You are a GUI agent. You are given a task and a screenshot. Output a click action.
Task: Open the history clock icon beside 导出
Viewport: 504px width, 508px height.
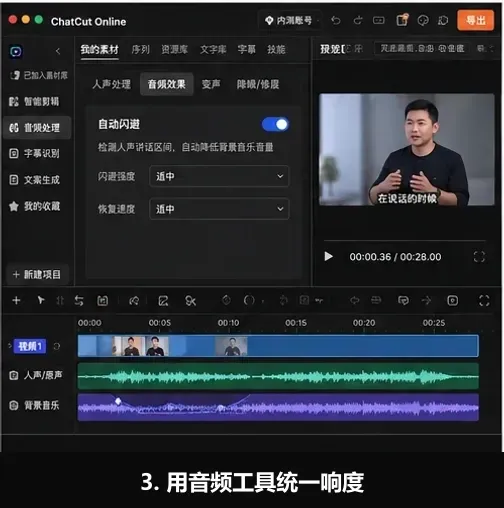point(443,21)
